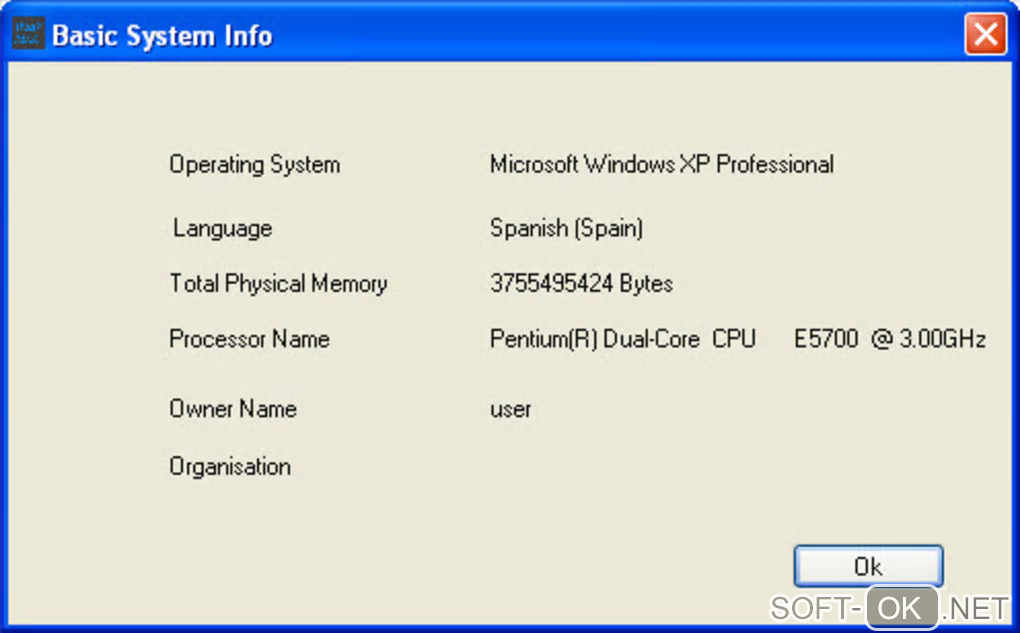Screen dimensions: 1020x633
Task: Click the 'Processor Name' label
Action: coord(249,339)
